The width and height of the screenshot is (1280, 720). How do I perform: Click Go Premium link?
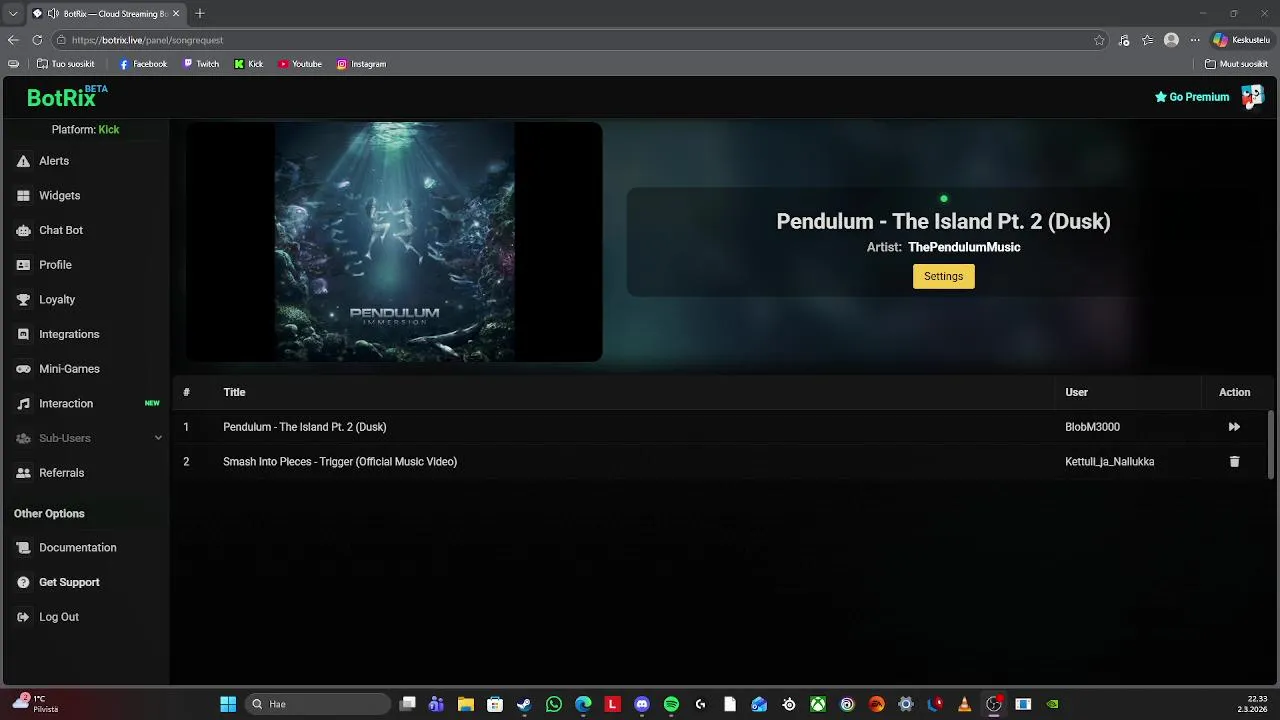(1192, 97)
